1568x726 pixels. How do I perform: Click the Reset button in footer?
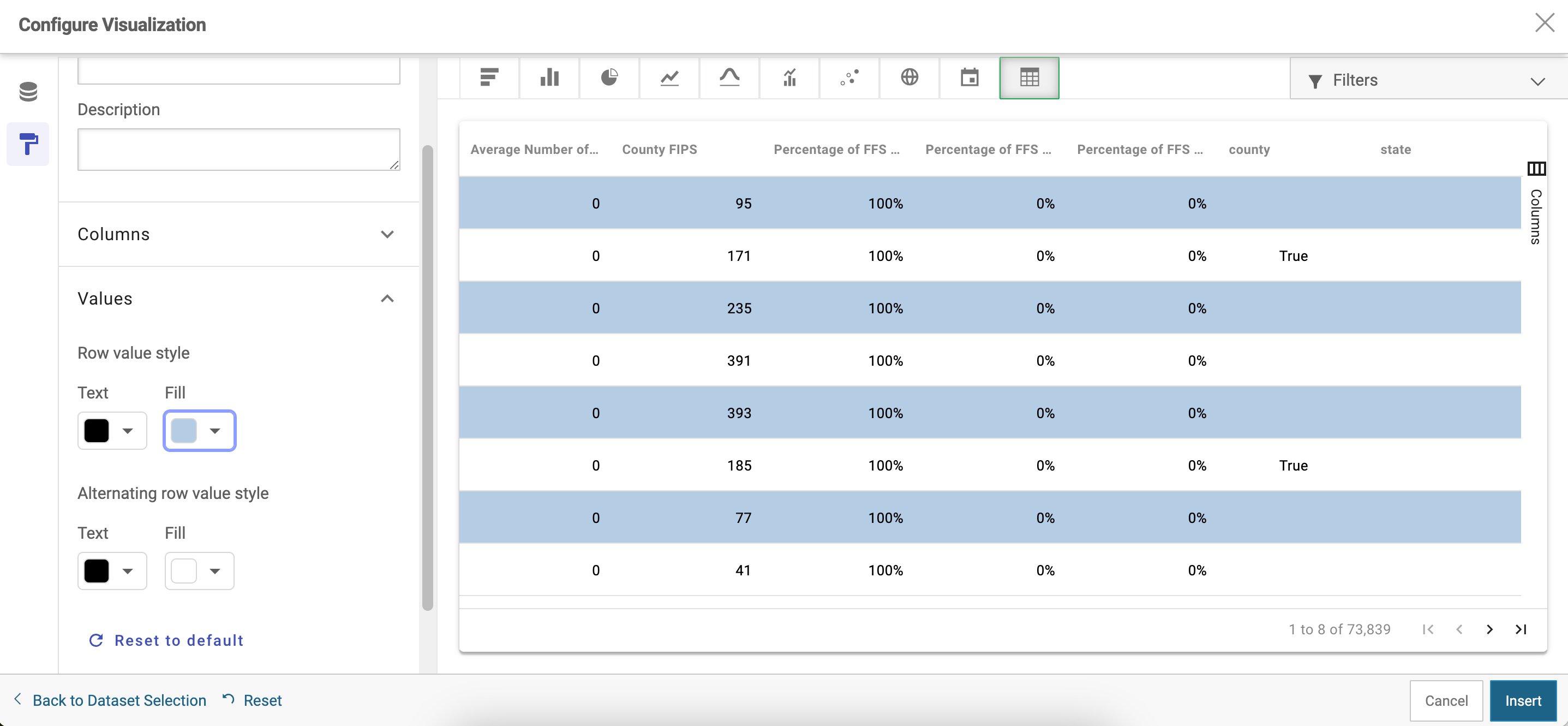click(x=252, y=700)
